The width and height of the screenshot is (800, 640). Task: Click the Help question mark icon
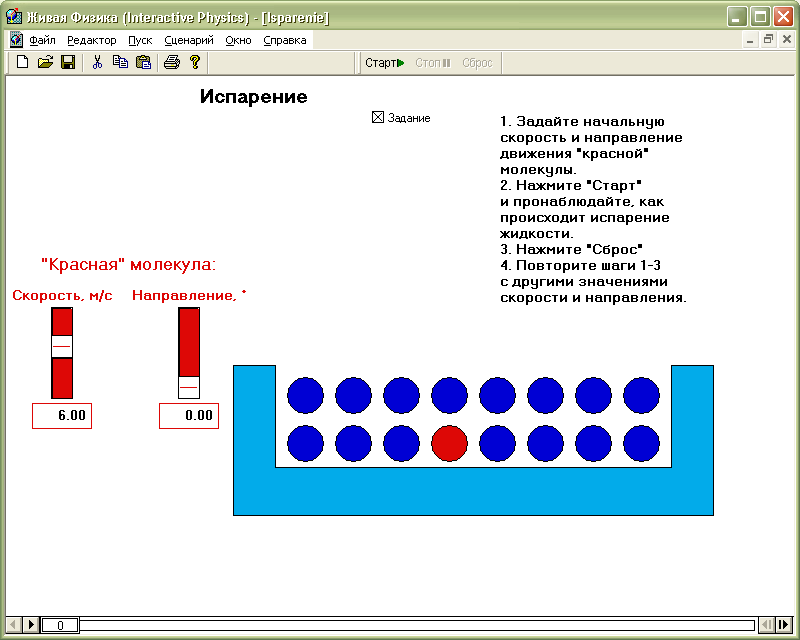point(194,62)
